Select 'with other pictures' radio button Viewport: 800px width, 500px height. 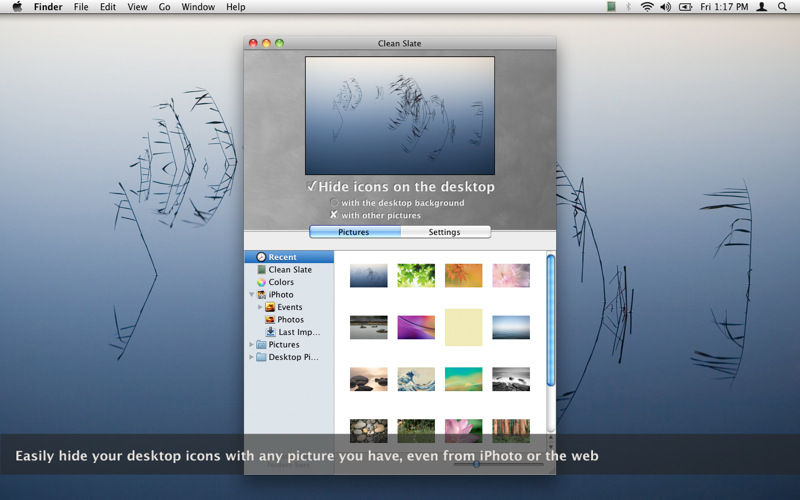(x=334, y=215)
